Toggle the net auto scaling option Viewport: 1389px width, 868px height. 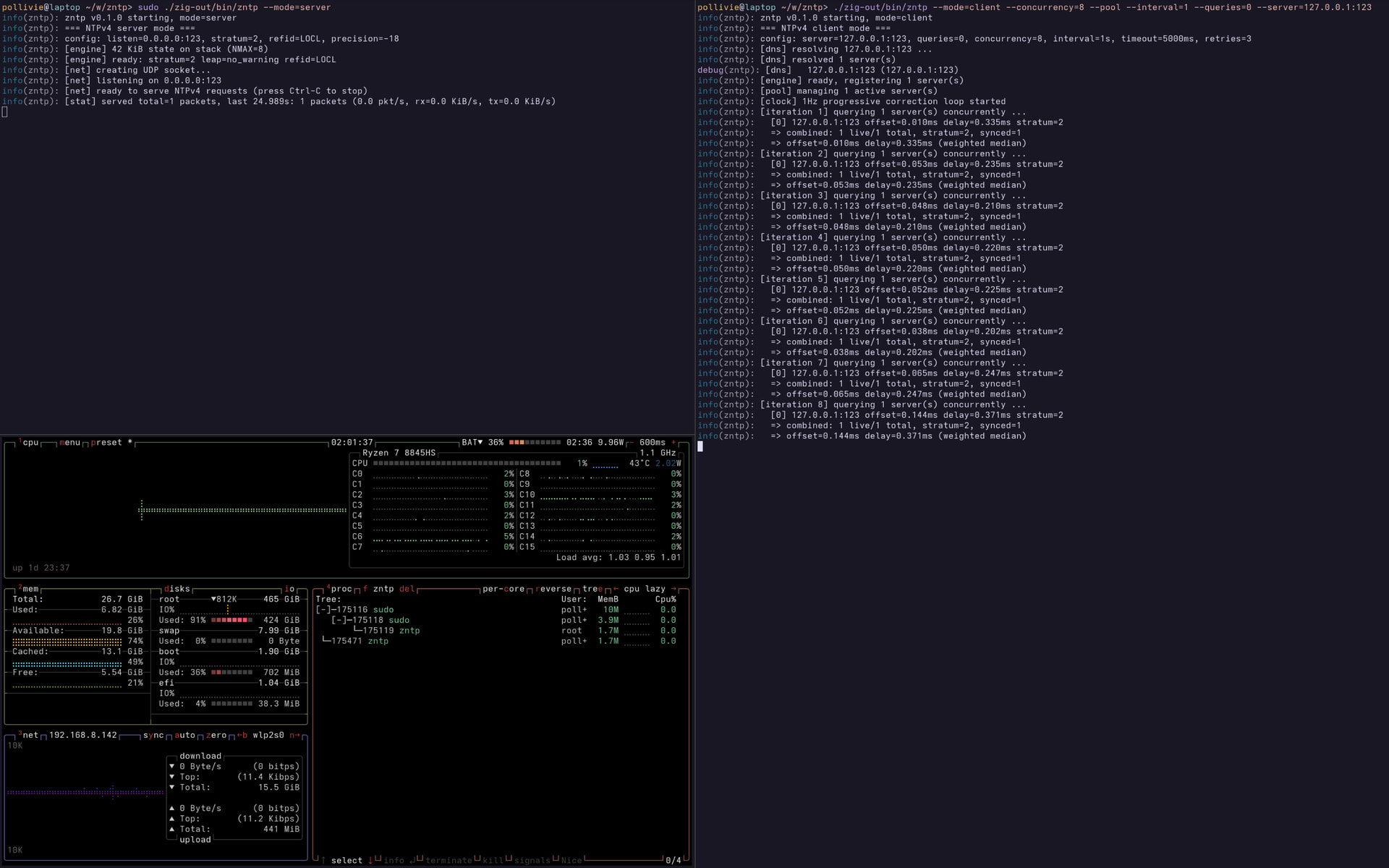pyautogui.click(x=185, y=735)
